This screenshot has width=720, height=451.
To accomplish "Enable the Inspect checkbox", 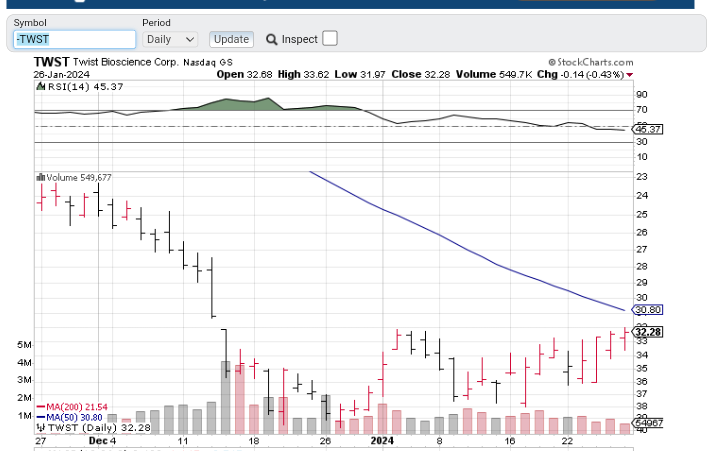I will click(330, 39).
